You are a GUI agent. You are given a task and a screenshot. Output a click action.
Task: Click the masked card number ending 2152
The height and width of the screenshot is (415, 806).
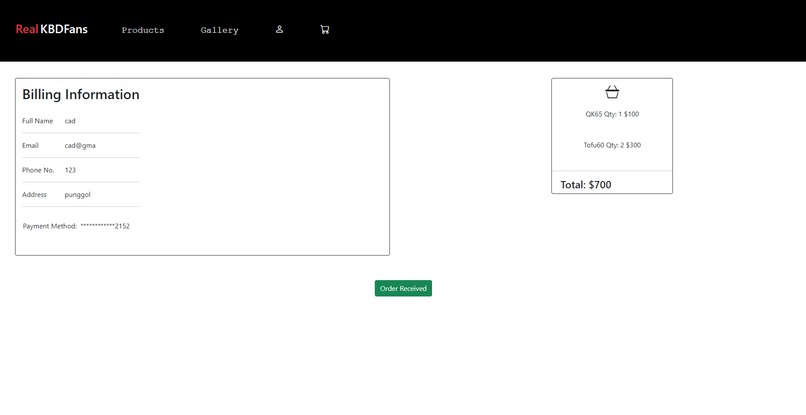coord(105,226)
